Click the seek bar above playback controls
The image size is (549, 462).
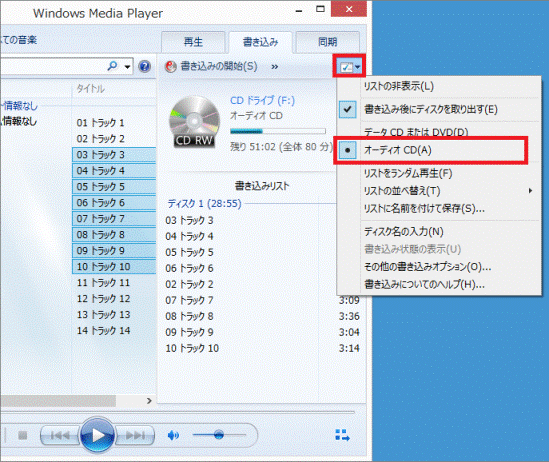pyautogui.click(x=178, y=412)
